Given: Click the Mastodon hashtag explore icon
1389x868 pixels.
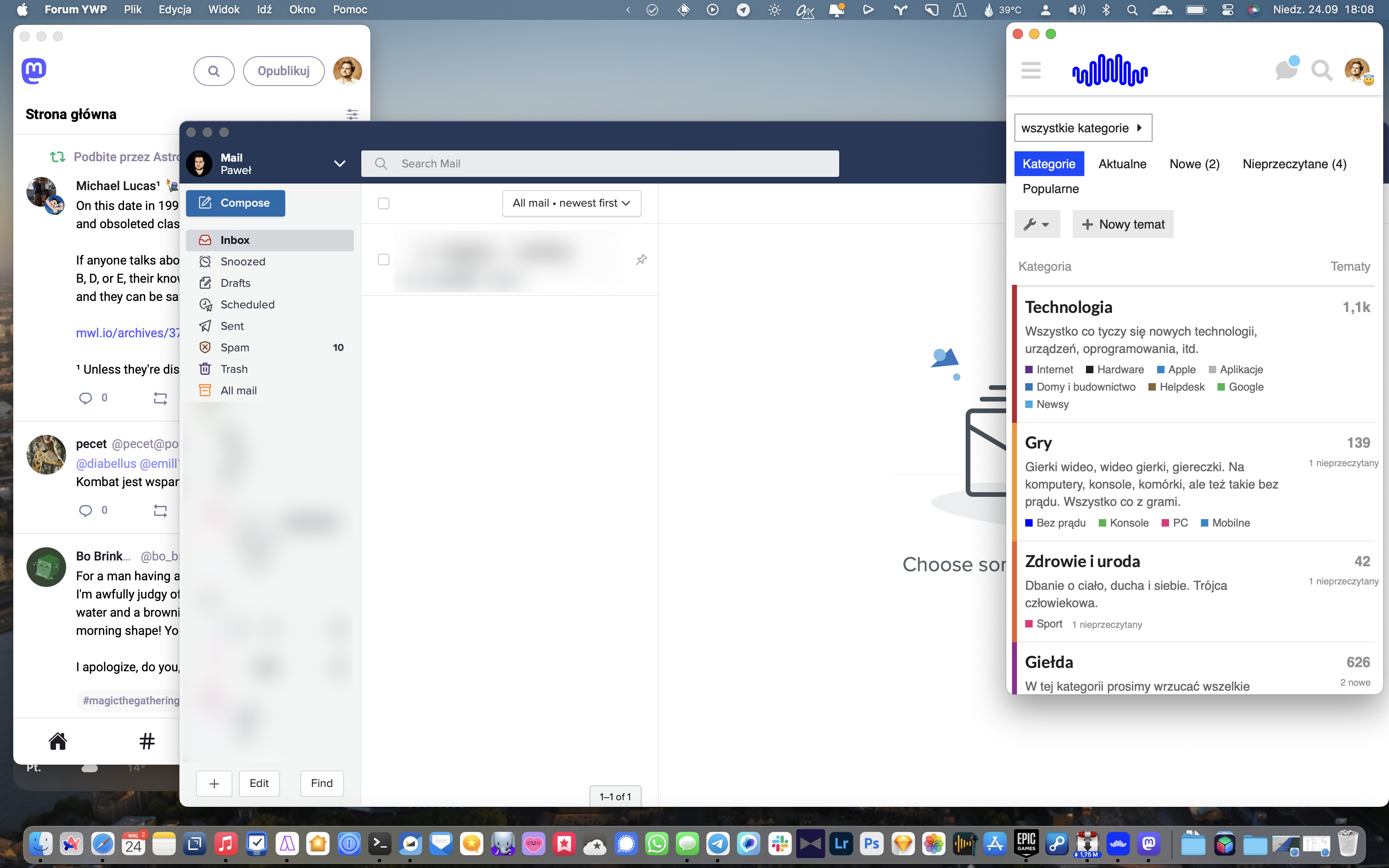Looking at the screenshot, I should pos(147,741).
